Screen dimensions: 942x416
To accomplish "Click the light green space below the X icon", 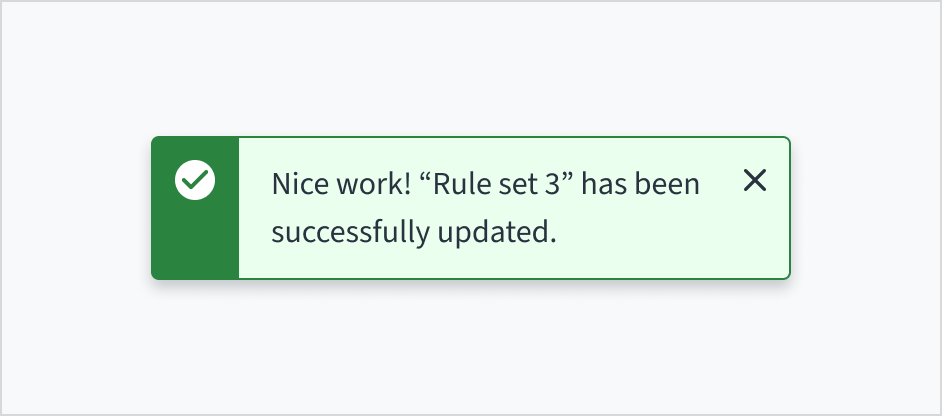I will [x=755, y=240].
